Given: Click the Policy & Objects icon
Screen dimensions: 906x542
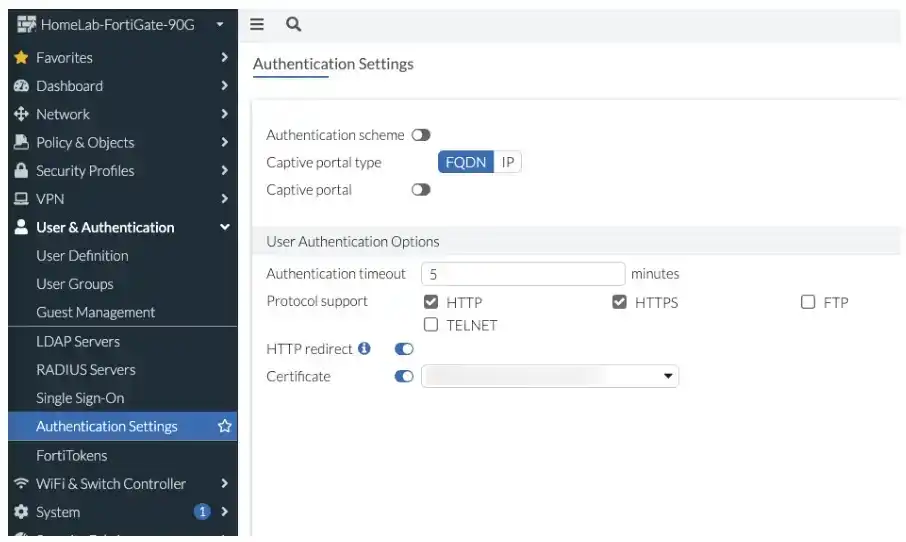Looking at the screenshot, I should pyautogui.click(x=21, y=142).
